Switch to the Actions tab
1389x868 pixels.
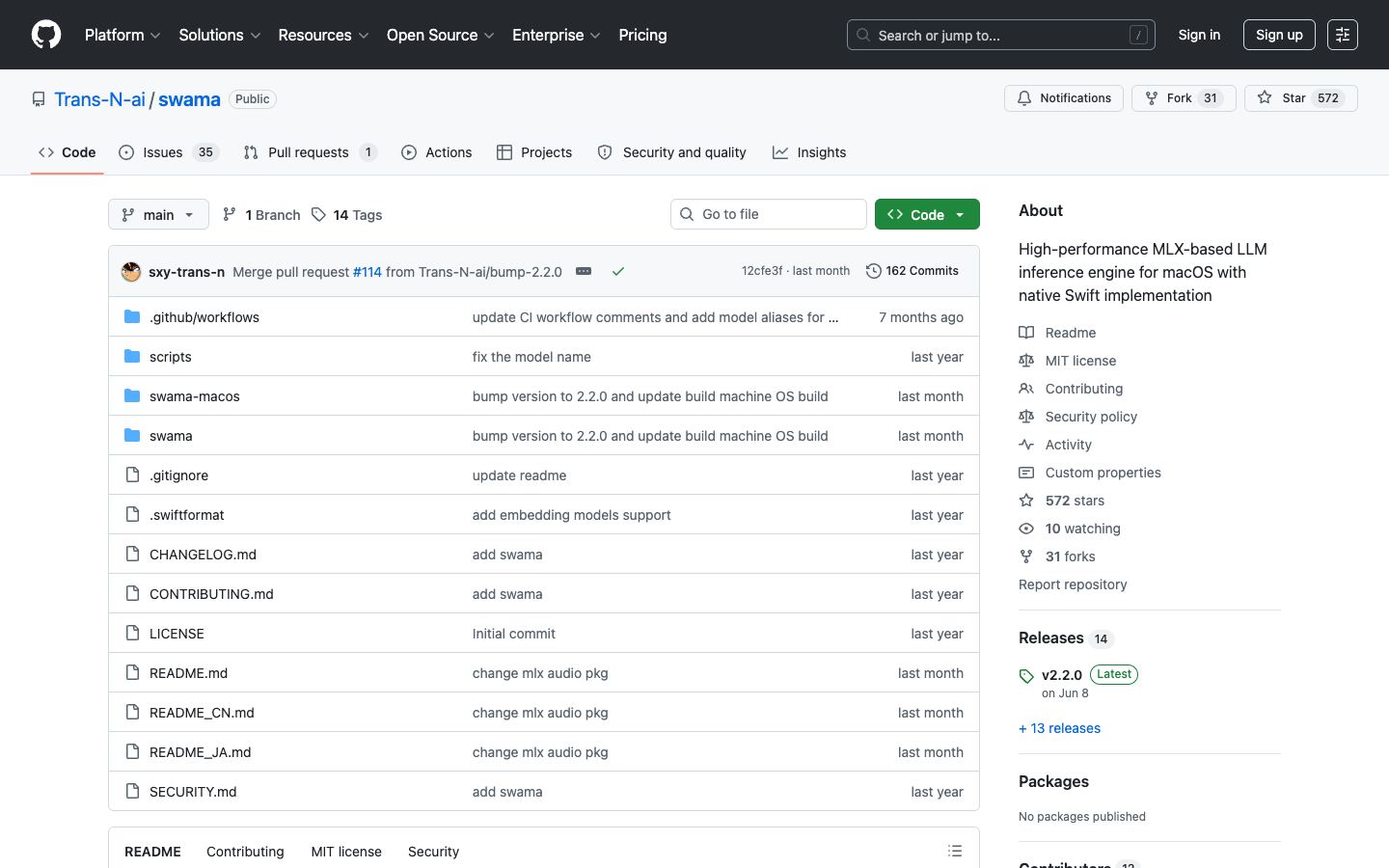tap(437, 152)
